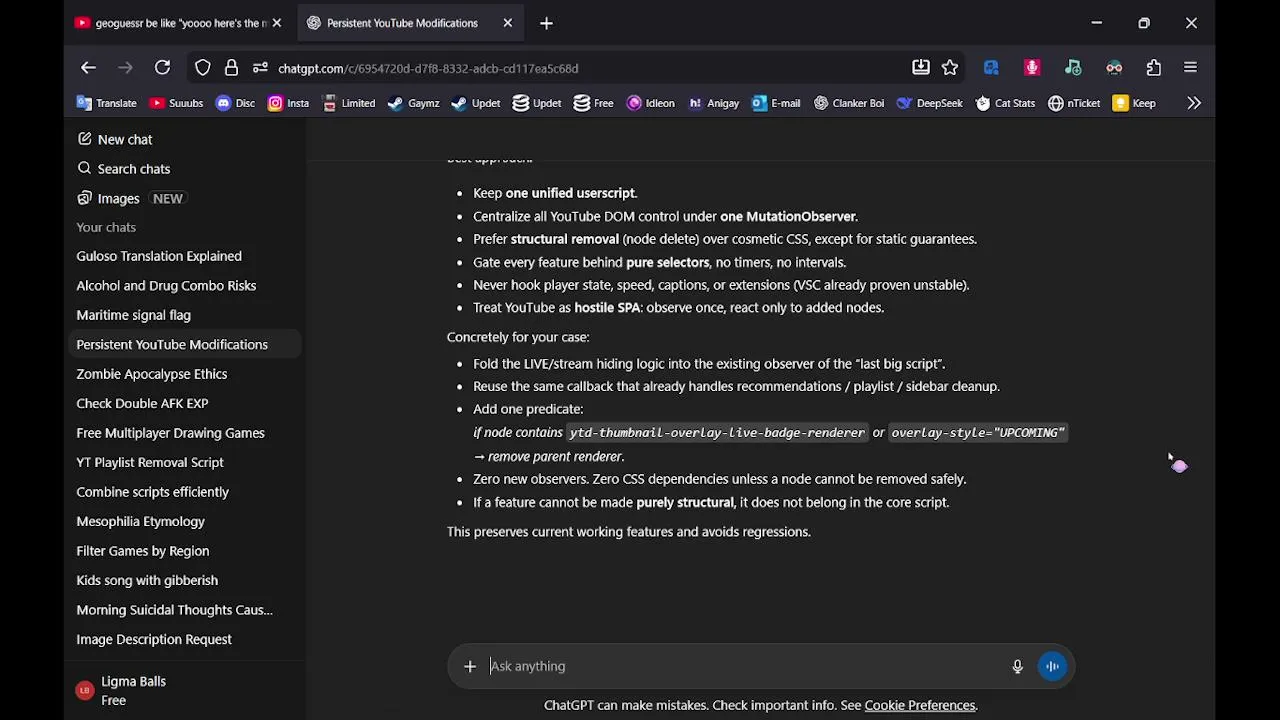Open the E-mail bookmark

point(775,103)
